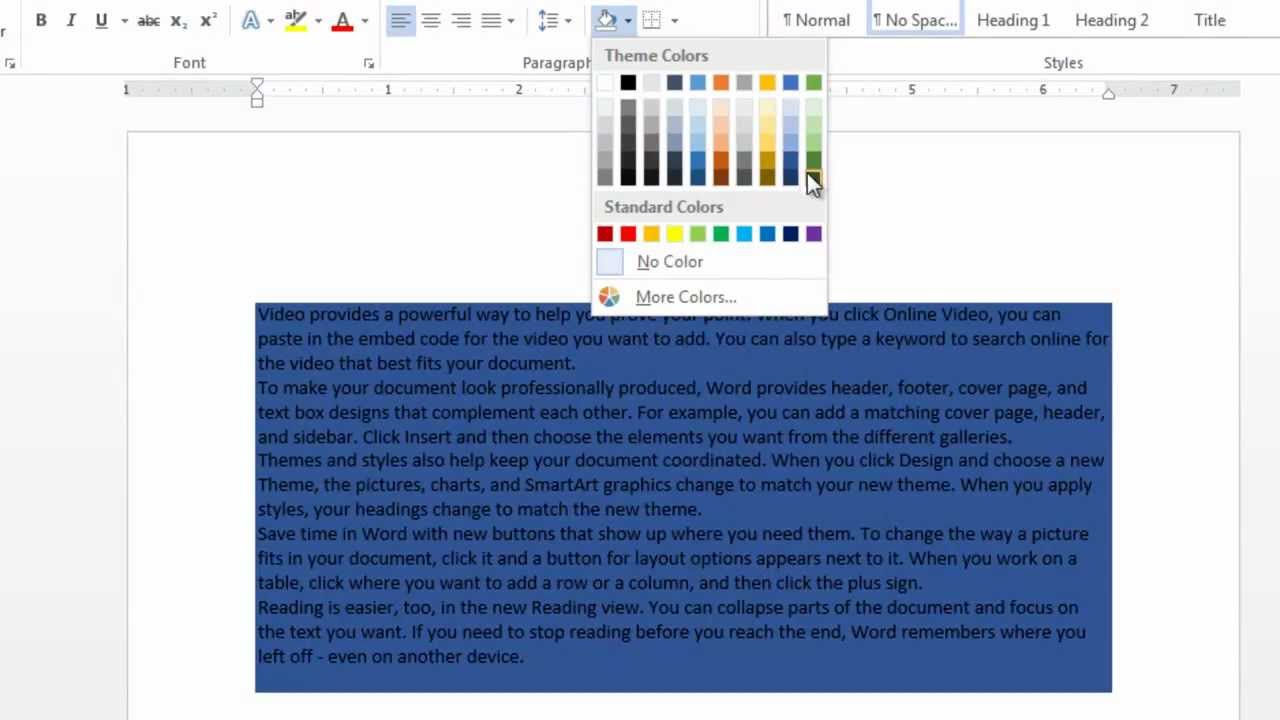The image size is (1280, 720).
Task: Center the paragraph text
Action: 431,20
